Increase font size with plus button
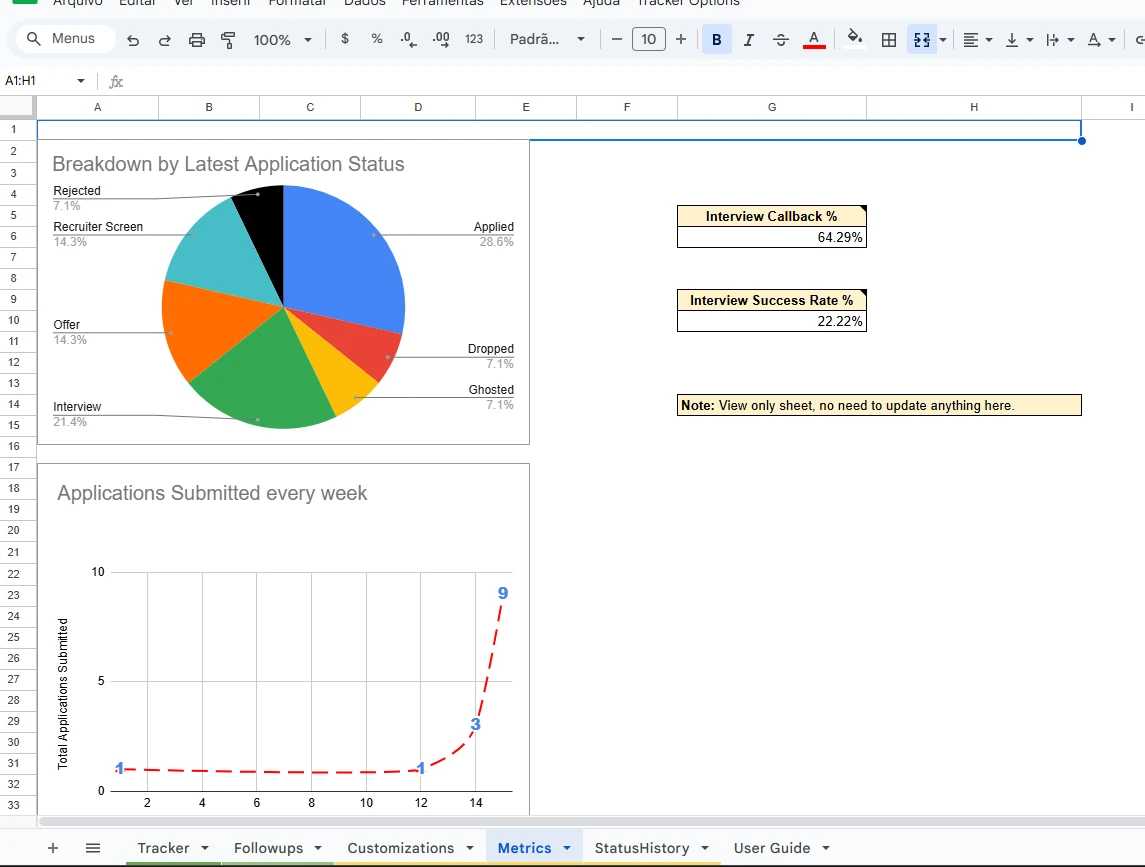Viewport: 1145px width, 867px height. 681,39
